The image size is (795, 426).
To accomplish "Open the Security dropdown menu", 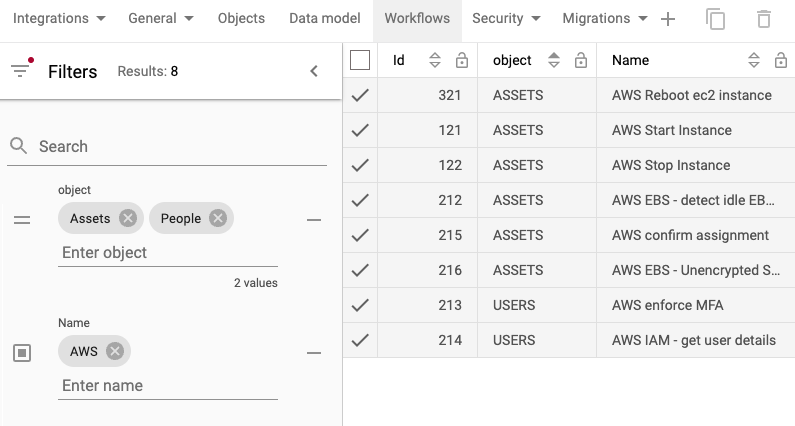I will tap(505, 19).
